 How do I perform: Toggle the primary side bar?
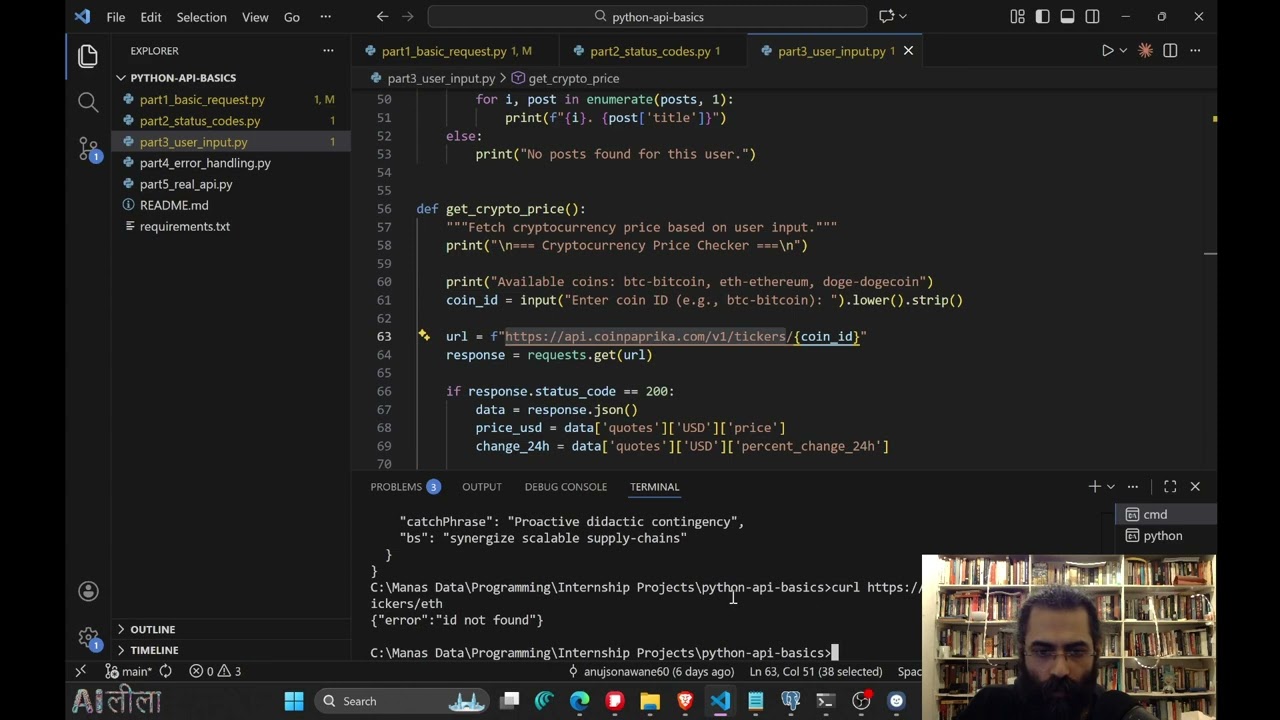(1042, 17)
